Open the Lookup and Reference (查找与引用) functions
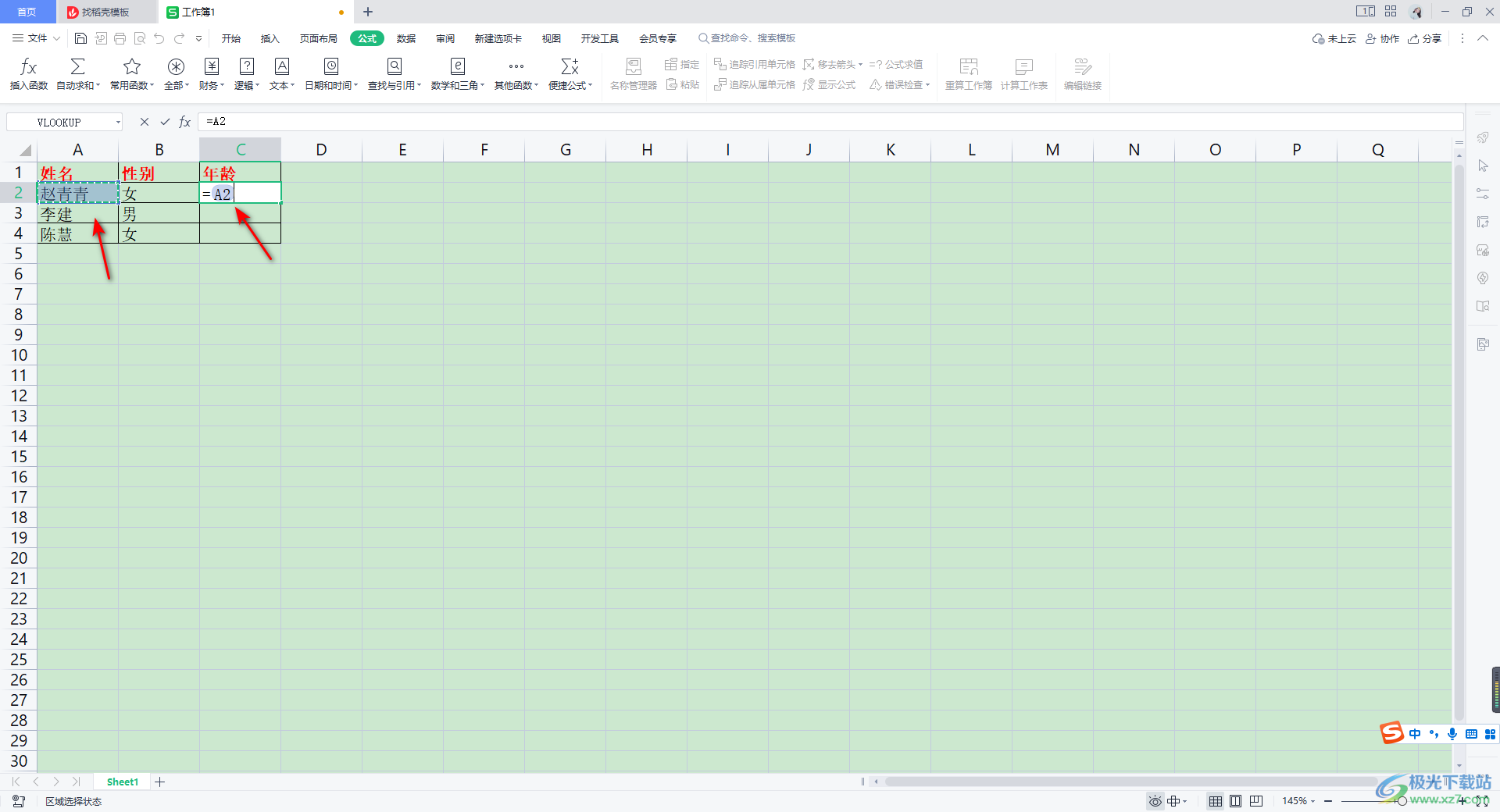Image resolution: width=1500 pixels, height=812 pixels. (395, 74)
